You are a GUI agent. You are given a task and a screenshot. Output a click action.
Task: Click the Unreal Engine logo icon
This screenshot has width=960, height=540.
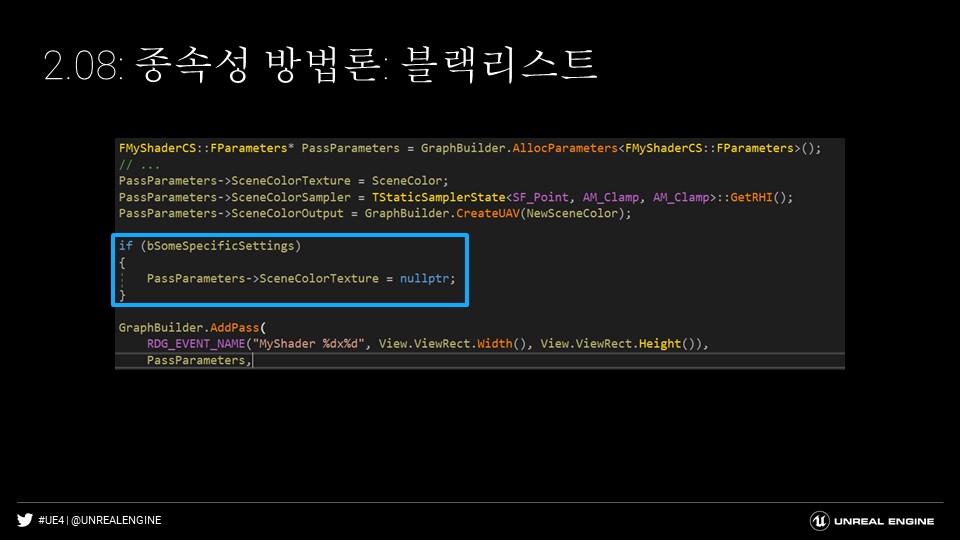pyautogui.click(x=819, y=521)
